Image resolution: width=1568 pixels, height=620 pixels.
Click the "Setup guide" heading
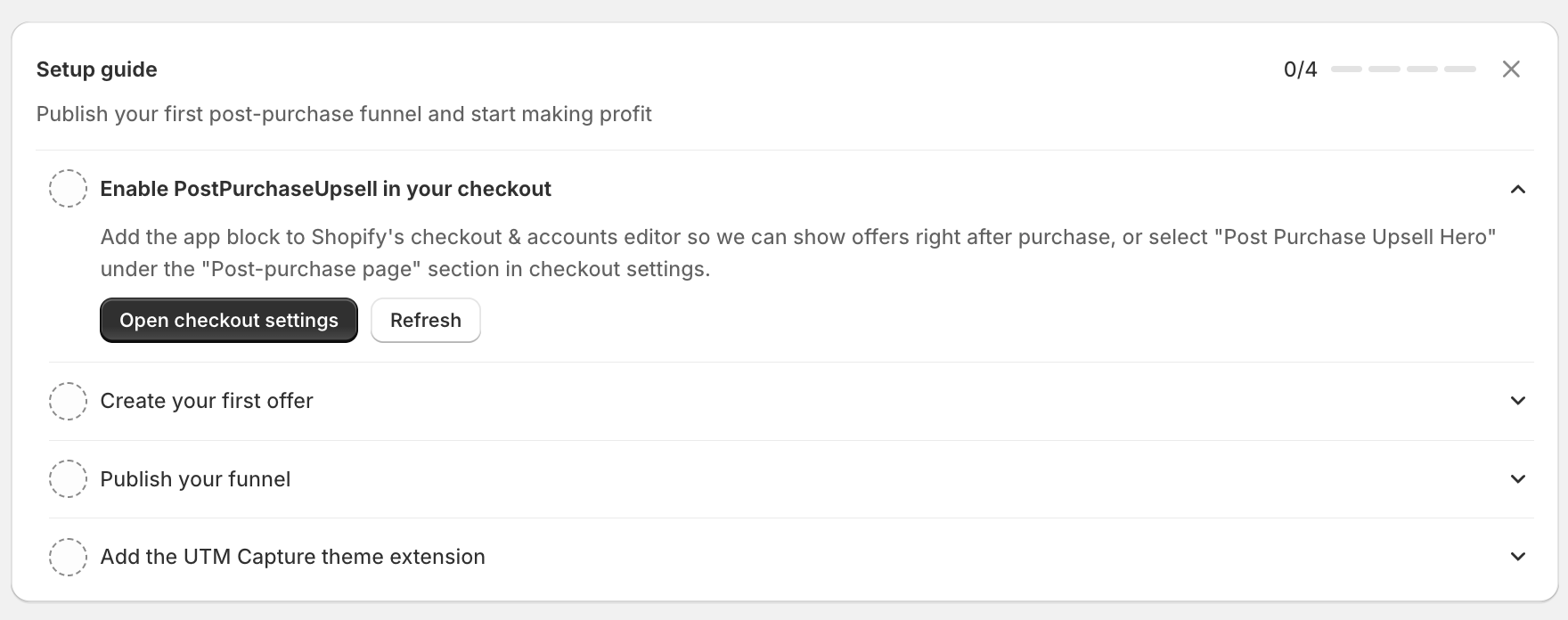pos(97,69)
